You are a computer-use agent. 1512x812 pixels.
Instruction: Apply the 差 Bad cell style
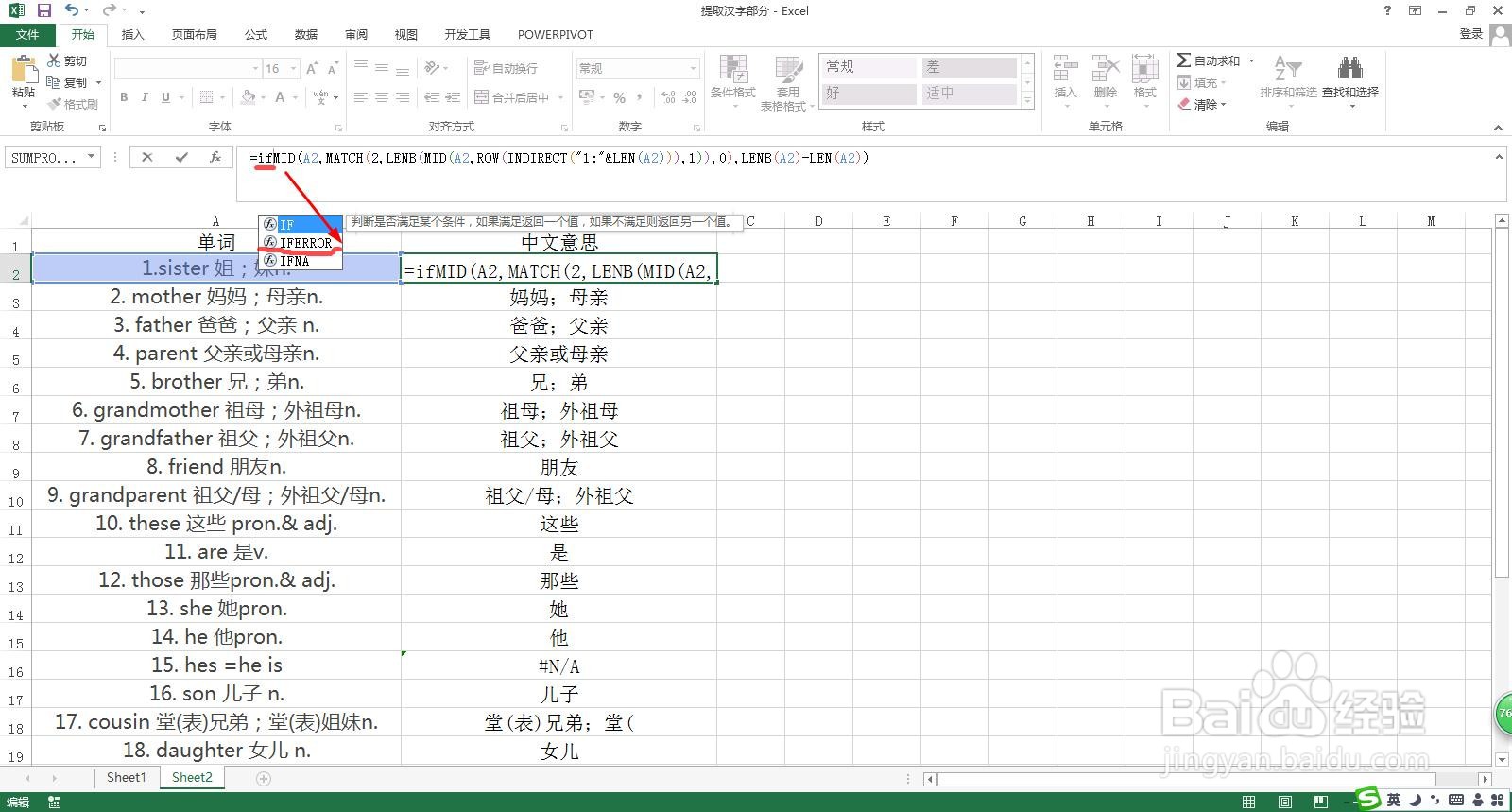point(970,67)
